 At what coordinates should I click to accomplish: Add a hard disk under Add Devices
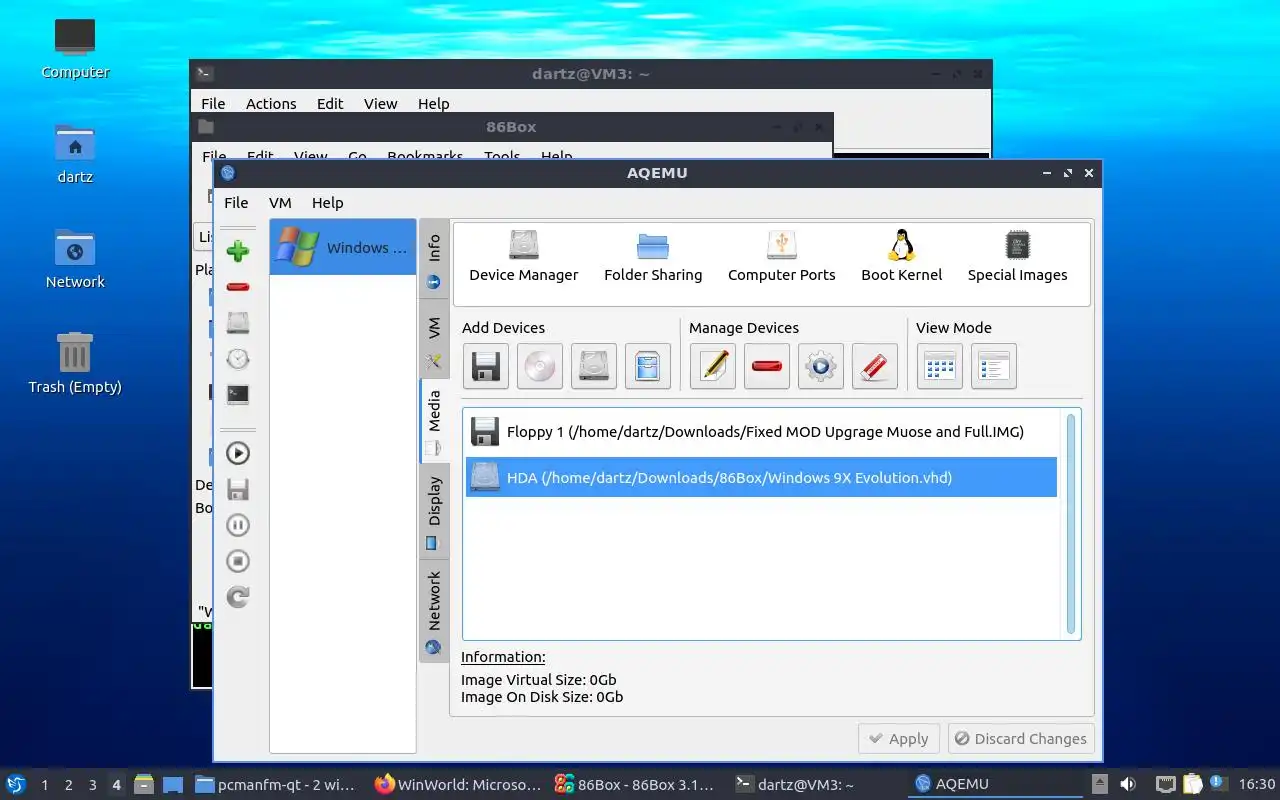(594, 366)
